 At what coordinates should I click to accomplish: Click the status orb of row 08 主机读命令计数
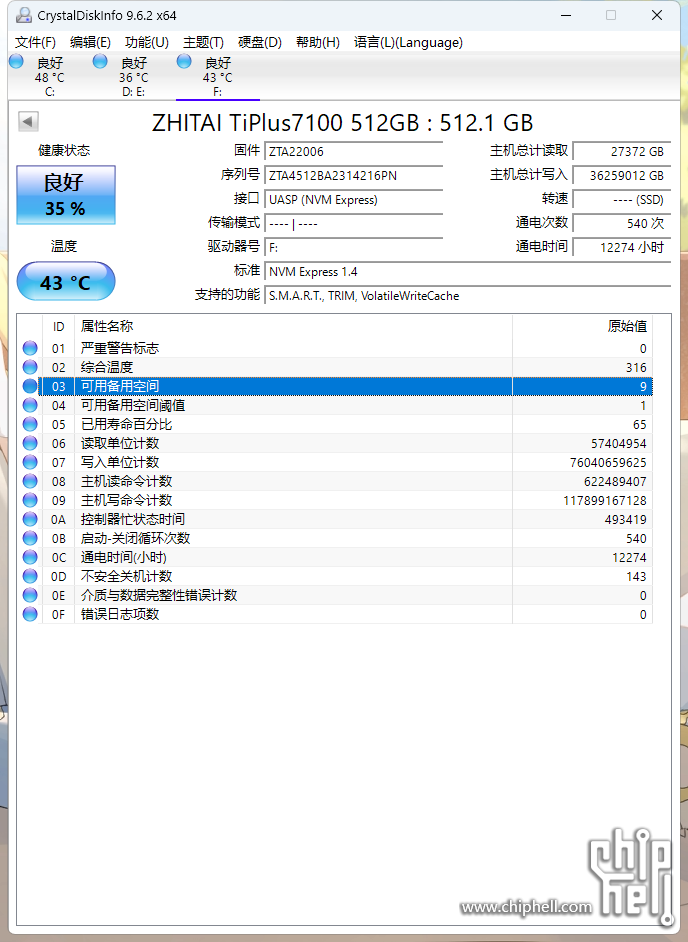30,481
